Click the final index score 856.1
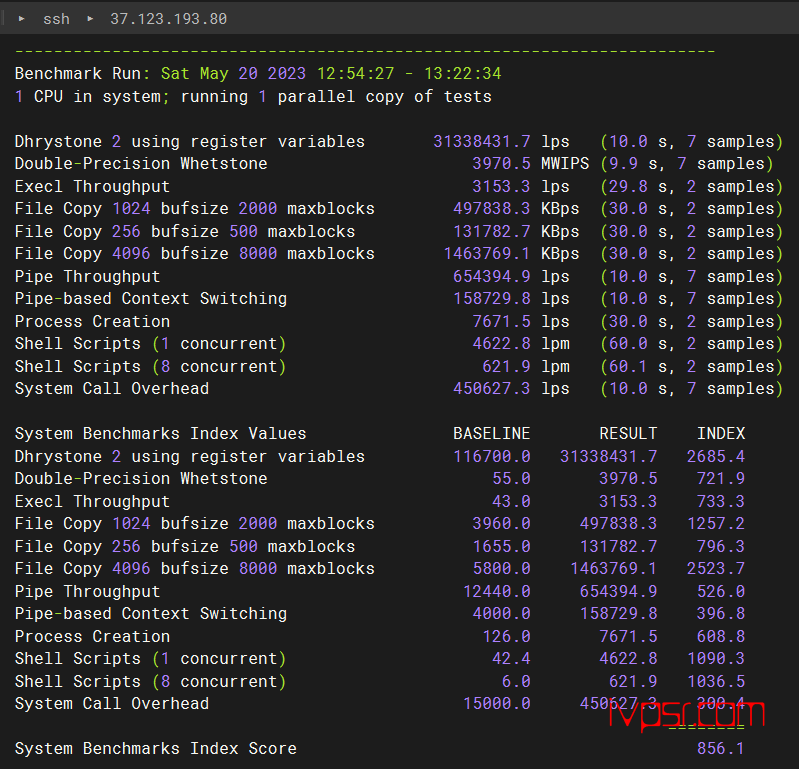799x769 pixels. point(721,748)
